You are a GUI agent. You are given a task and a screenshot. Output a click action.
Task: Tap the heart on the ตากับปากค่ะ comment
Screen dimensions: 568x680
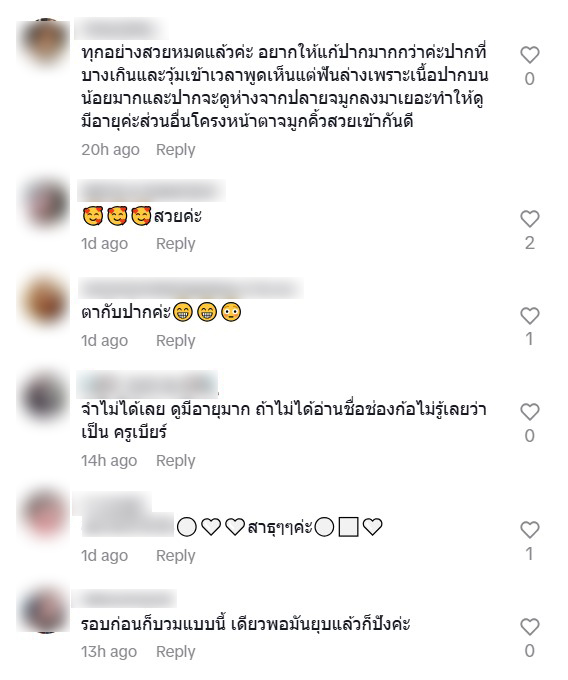pos(529,316)
